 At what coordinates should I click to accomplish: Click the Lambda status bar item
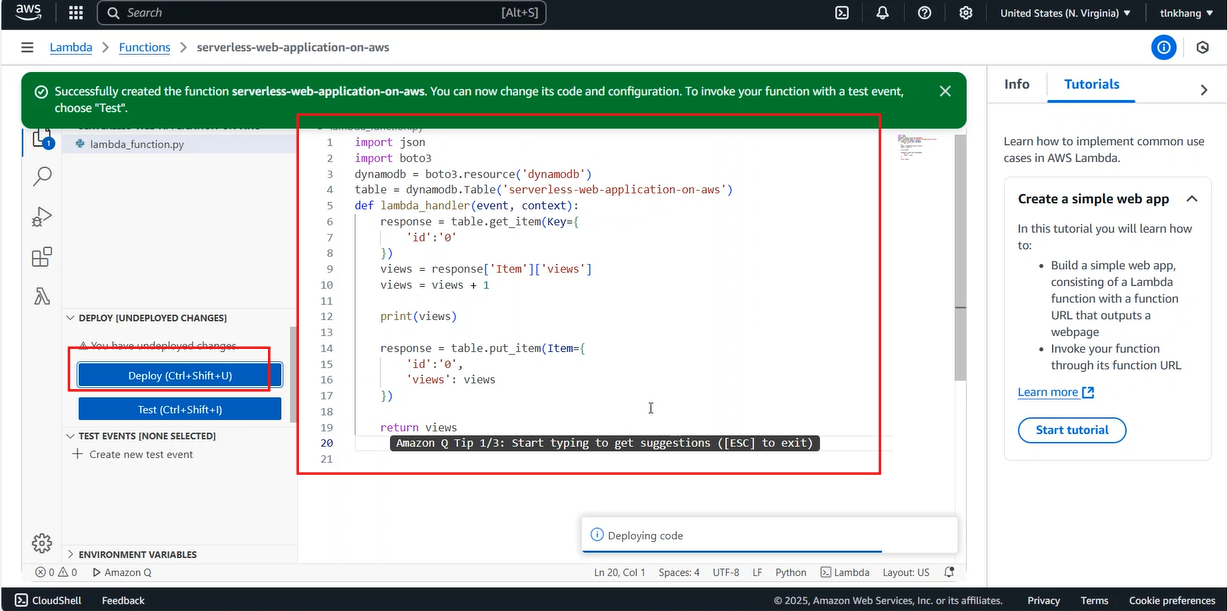845,573
